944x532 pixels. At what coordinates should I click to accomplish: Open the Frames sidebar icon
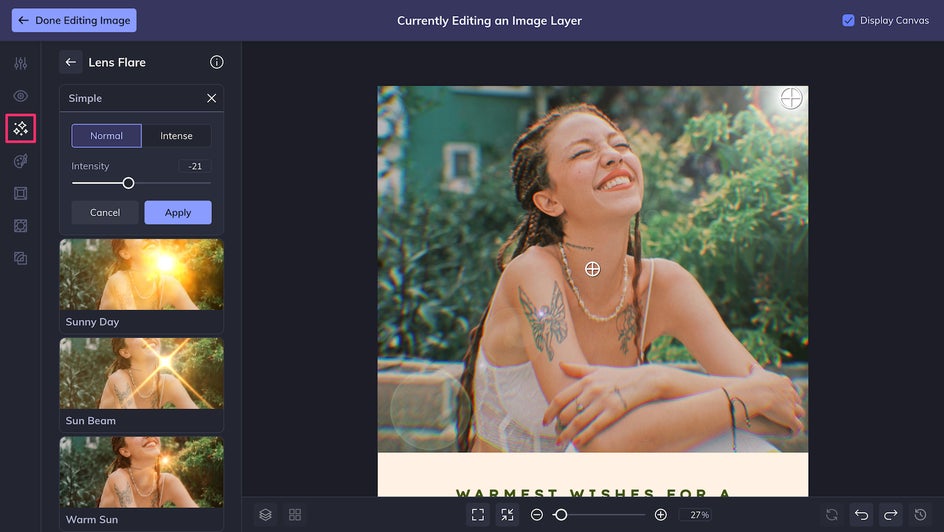(20, 193)
